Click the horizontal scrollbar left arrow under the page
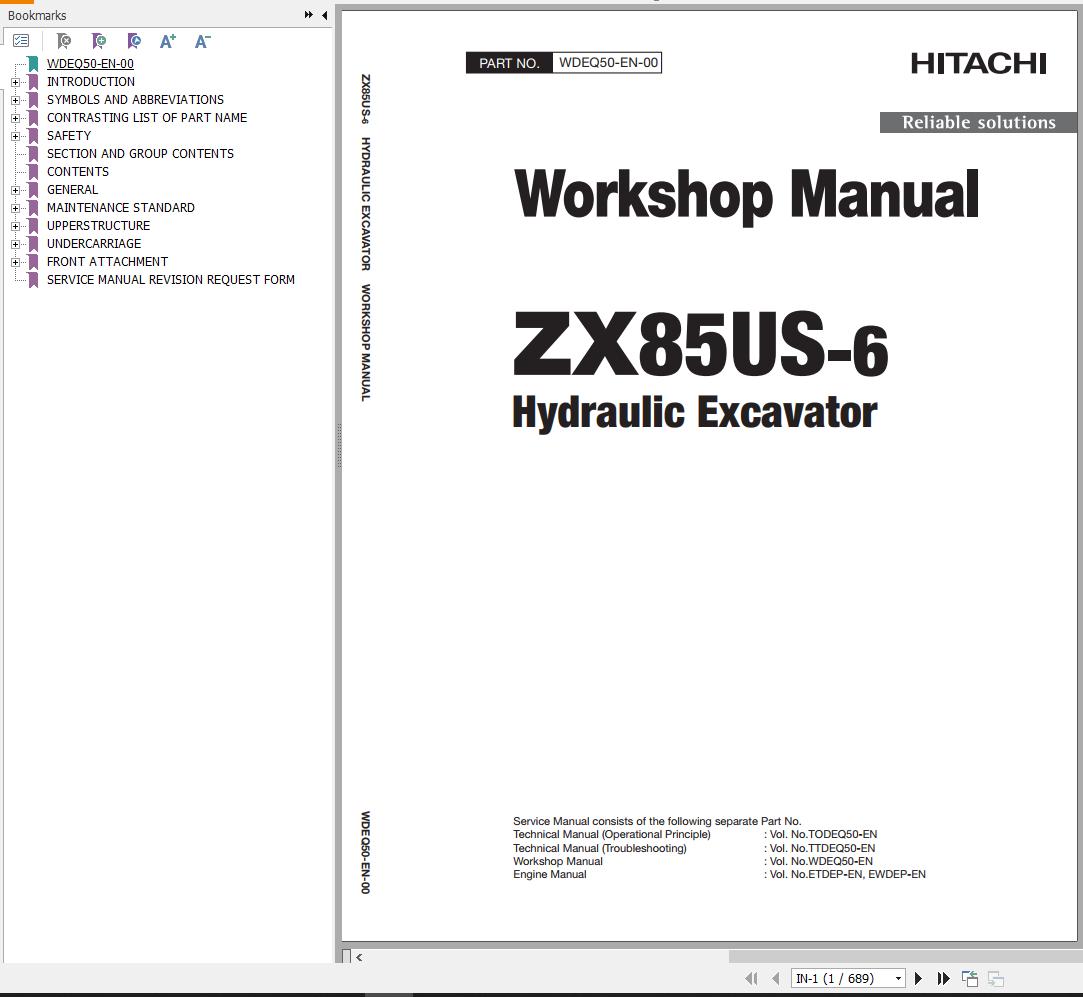Image resolution: width=1083 pixels, height=997 pixels. tap(359, 957)
